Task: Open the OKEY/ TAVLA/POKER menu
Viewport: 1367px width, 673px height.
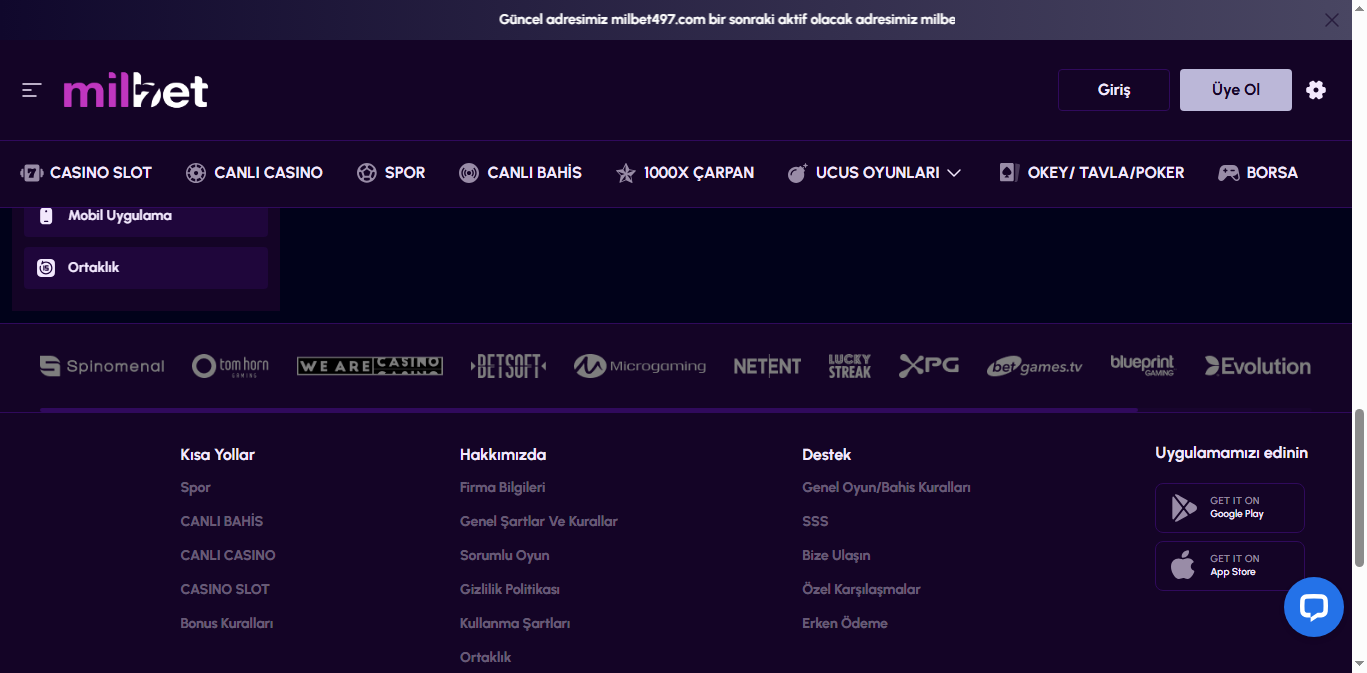Action: (x=1092, y=173)
